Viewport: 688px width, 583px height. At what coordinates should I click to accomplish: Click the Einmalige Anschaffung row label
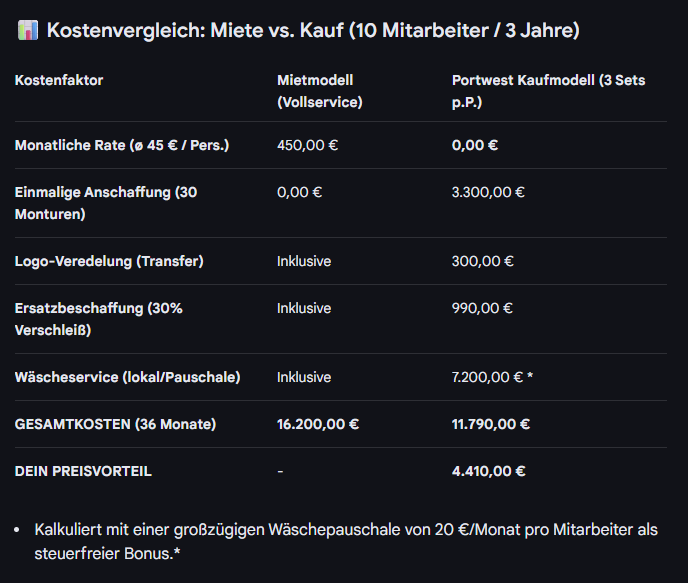[x=106, y=203]
